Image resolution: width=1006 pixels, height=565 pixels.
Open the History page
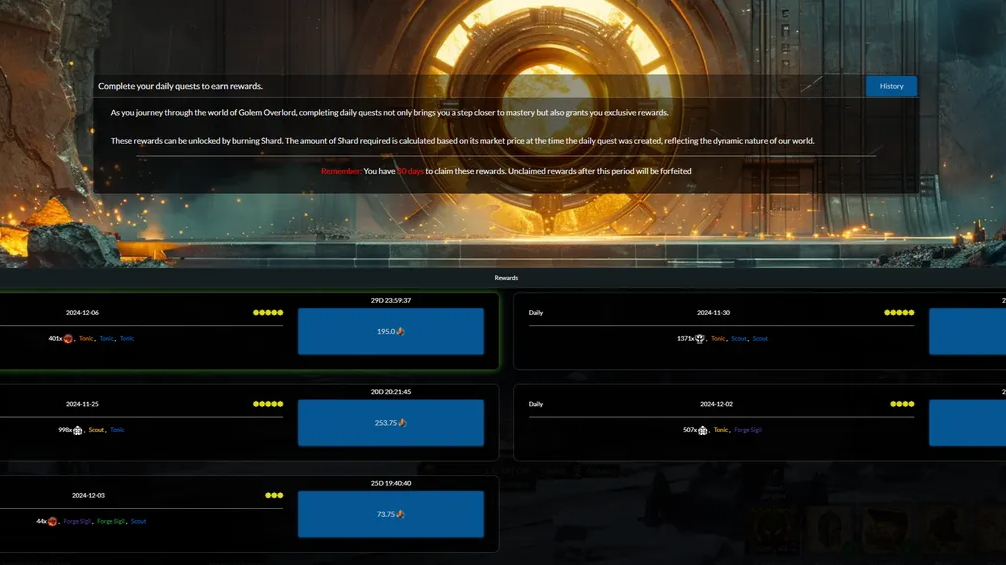pos(891,86)
